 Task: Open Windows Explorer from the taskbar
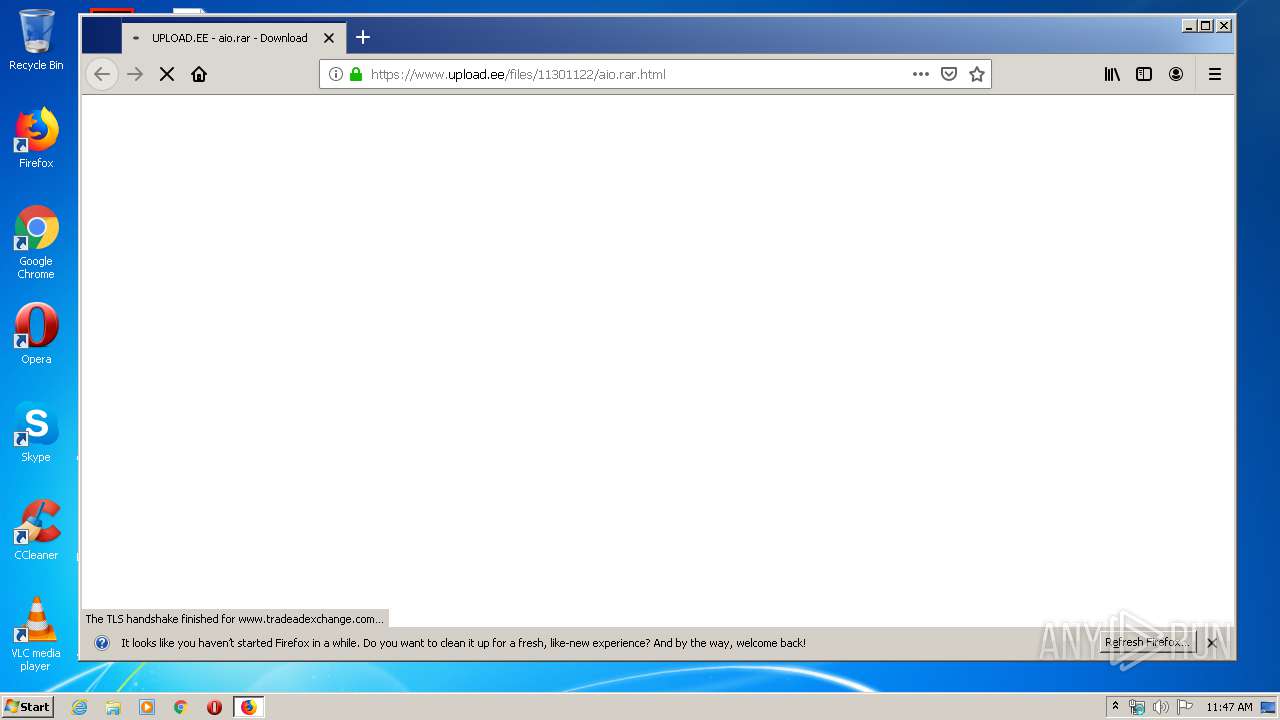click(x=113, y=707)
